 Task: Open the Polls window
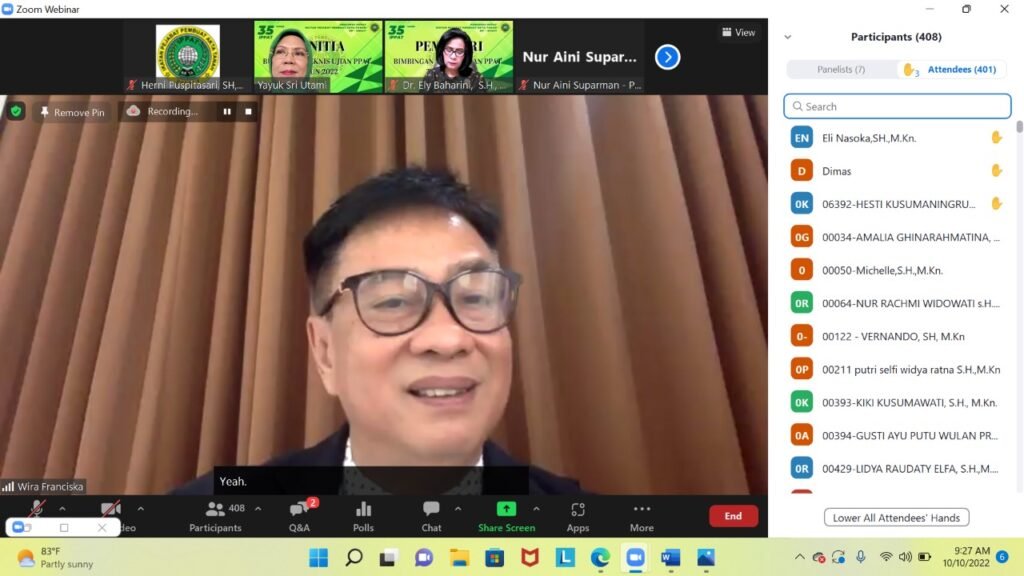pyautogui.click(x=363, y=516)
